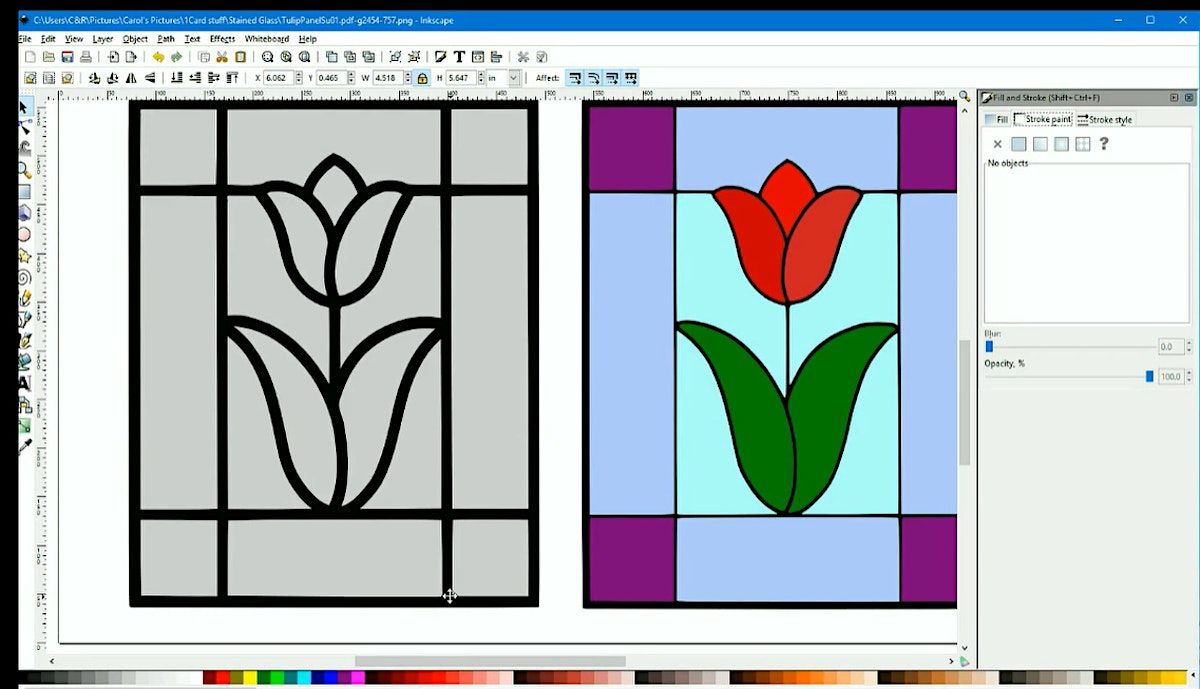Select the Zoom tool in toolbox
Viewport: 1200px width, 689px height.
[x=24, y=170]
